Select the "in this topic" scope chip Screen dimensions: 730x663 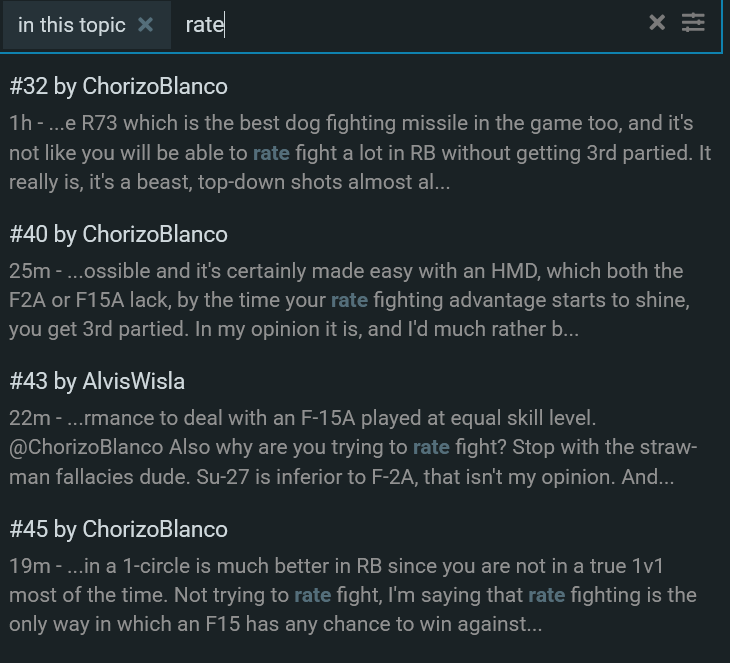[72, 25]
